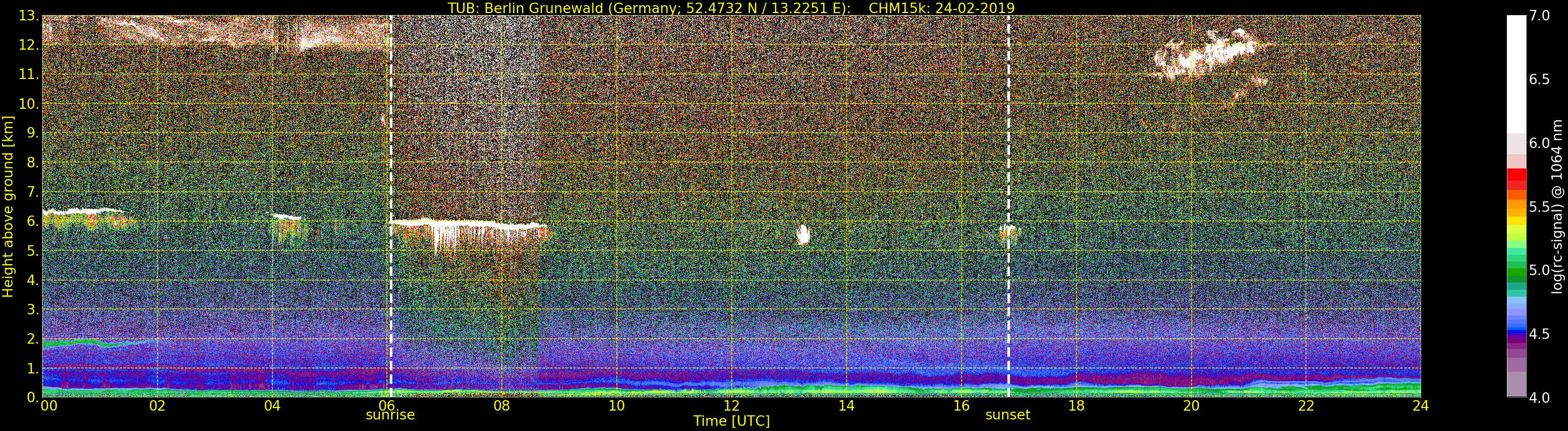Click the '1.' height axis tick label

click(32, 368)
